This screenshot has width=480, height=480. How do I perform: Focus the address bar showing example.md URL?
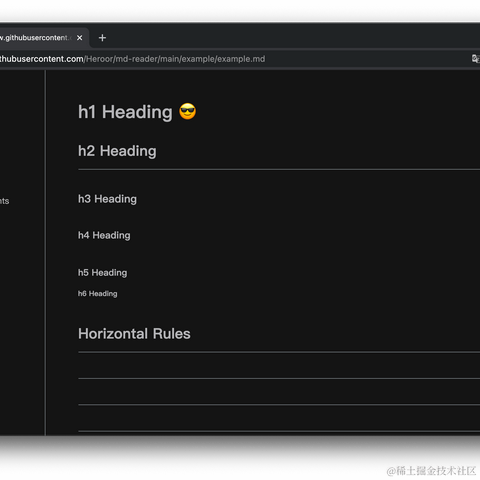click(x=233, y=59)
